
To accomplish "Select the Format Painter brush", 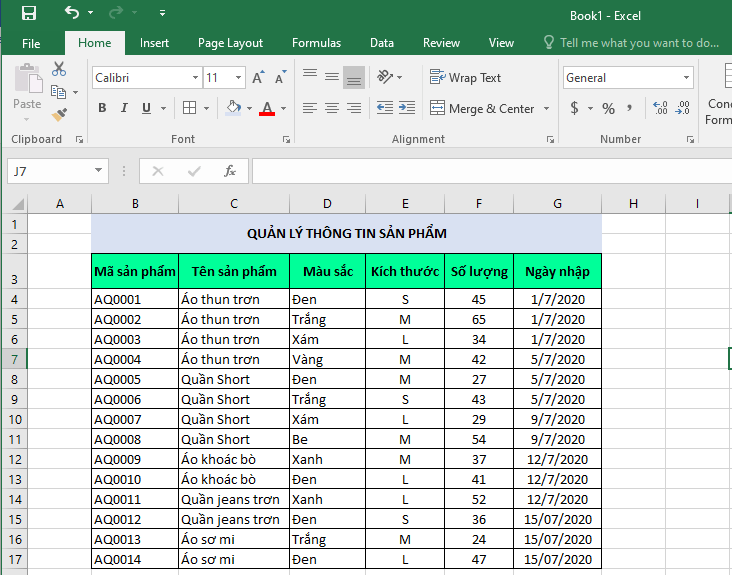I will click(x=59, y=114).
